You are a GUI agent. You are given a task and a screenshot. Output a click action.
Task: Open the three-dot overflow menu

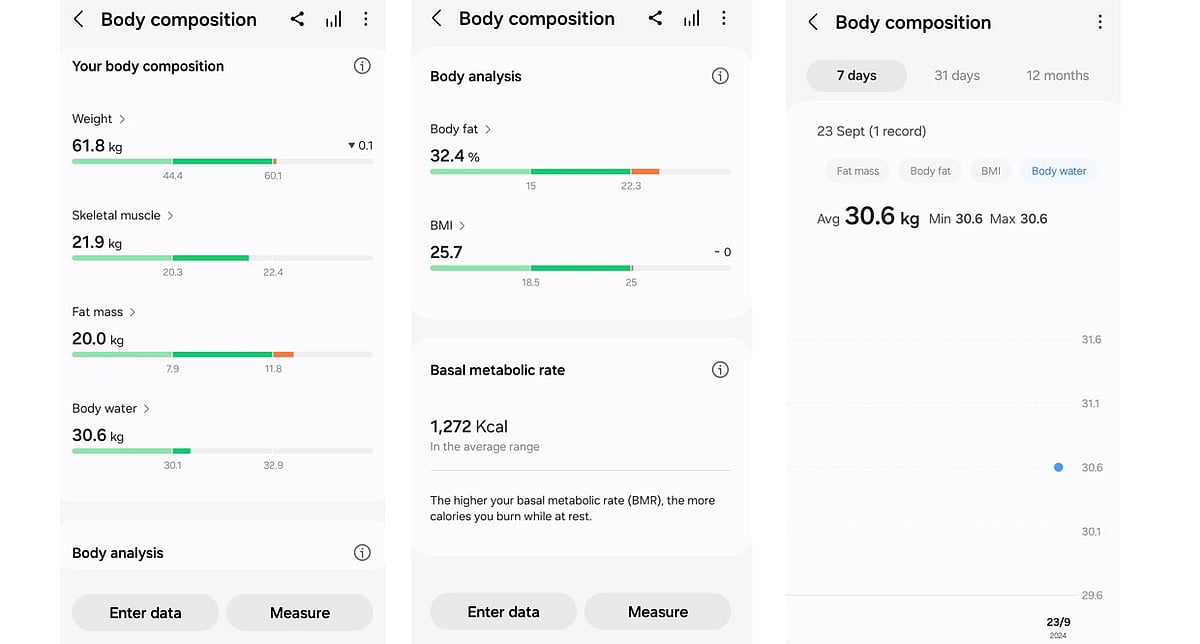(365, 18)
